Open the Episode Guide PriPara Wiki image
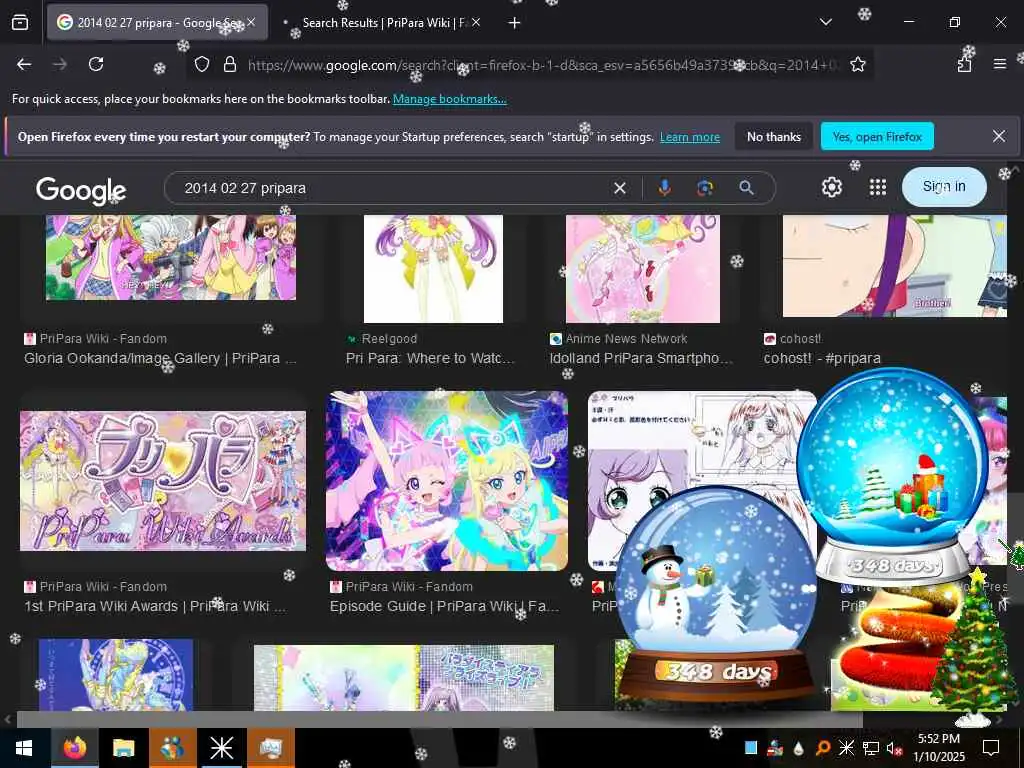1024x768 pixels. tap(447, 481)
